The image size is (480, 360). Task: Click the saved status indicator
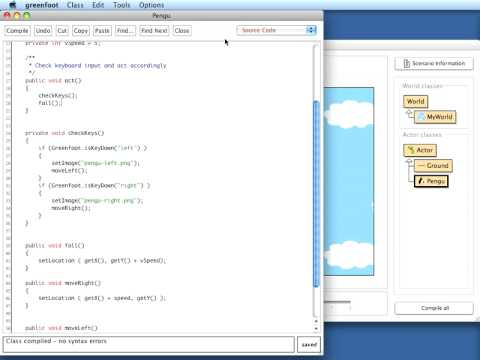(x=309, y=345)
